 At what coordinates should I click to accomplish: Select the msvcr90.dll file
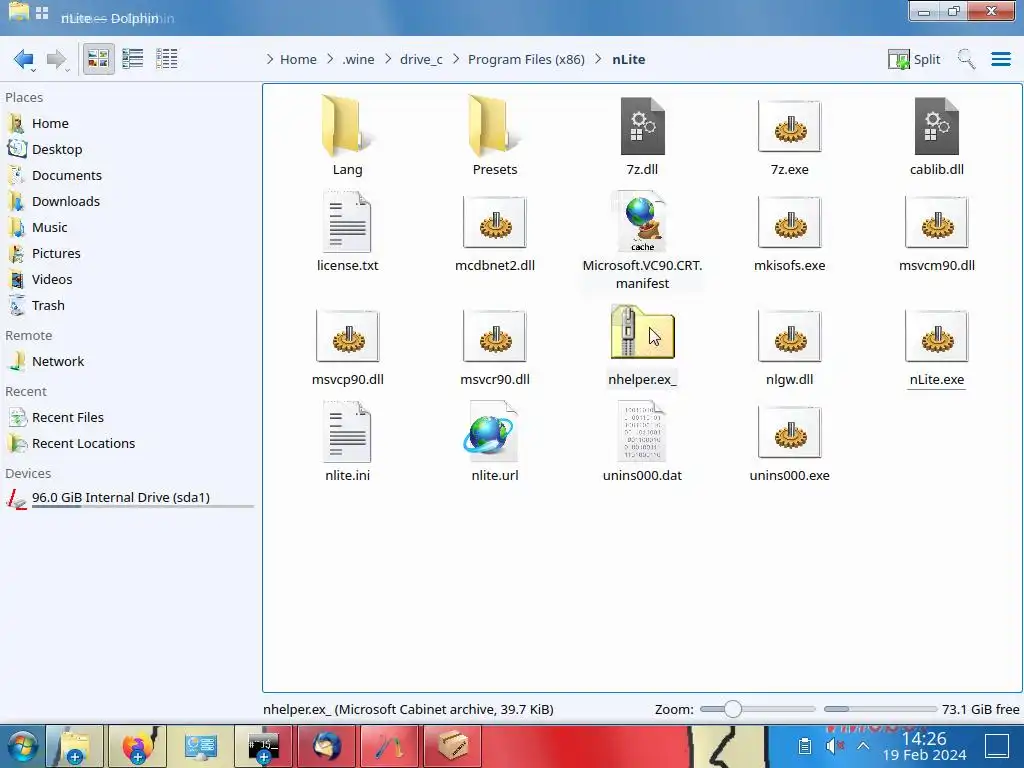pos(495,346)
